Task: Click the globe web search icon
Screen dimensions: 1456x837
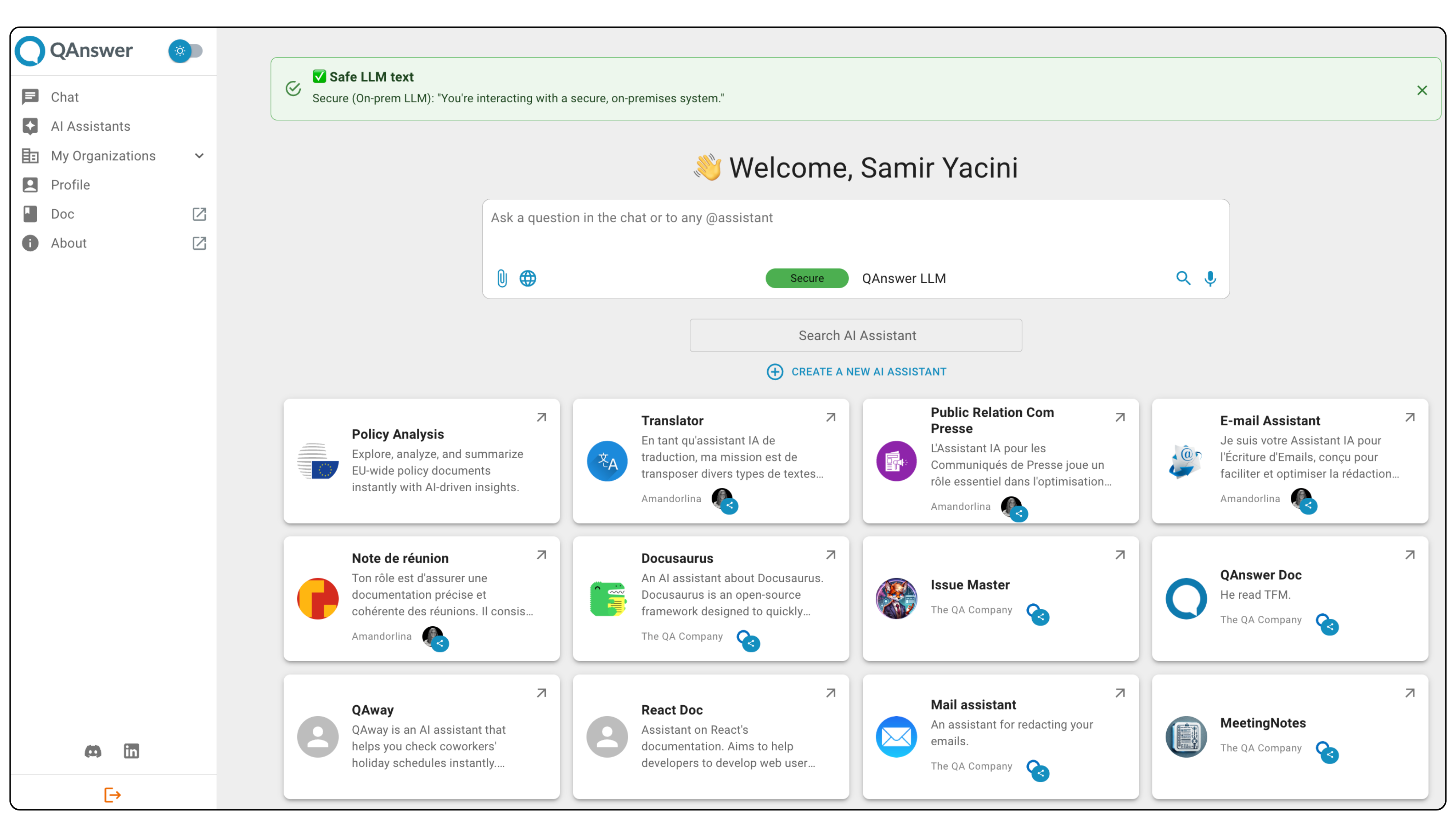Action: click(x=528, y=278)
